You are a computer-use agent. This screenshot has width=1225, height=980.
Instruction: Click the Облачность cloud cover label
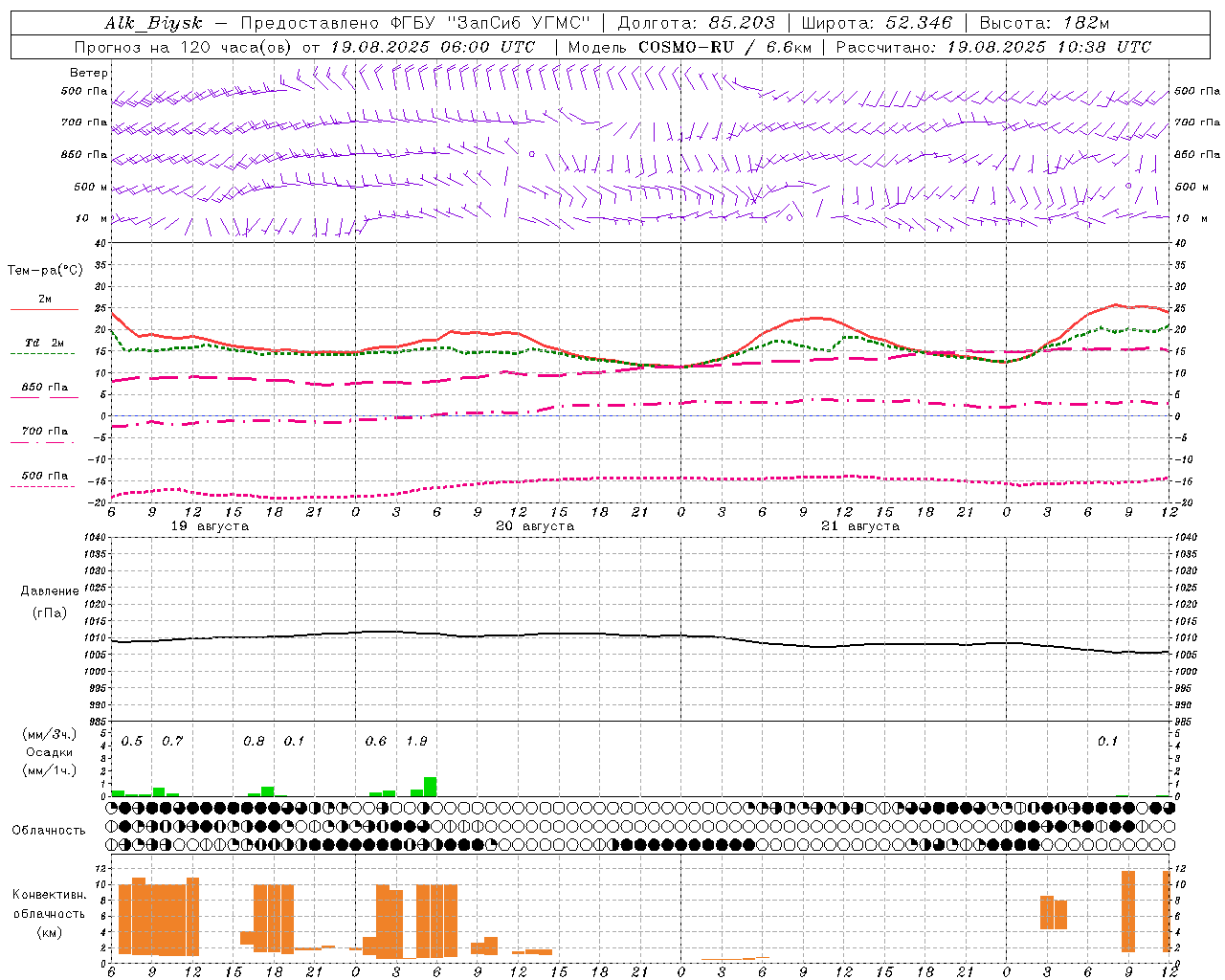[x=49, y=830]
